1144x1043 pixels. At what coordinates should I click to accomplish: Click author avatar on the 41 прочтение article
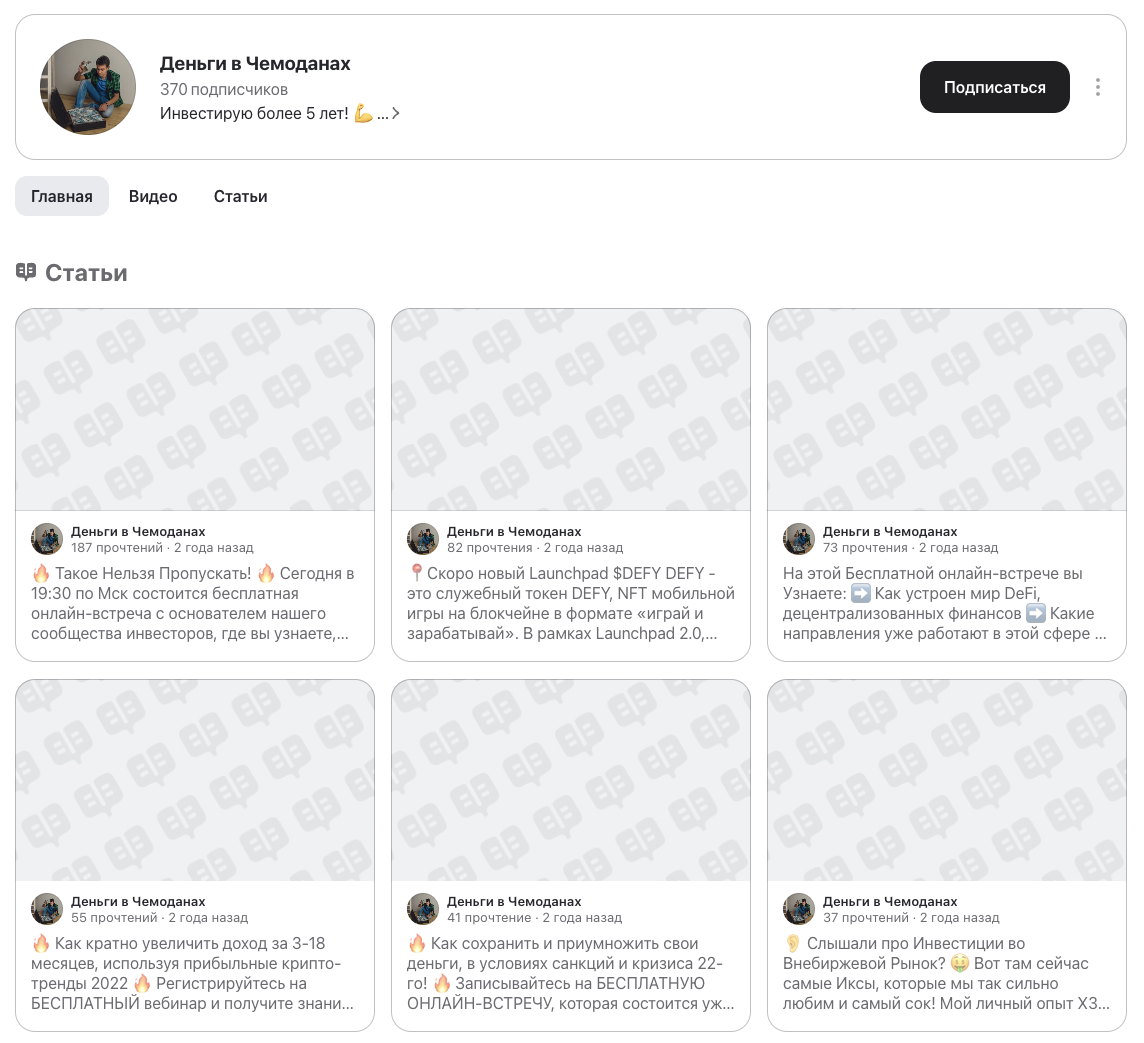click(423, 909)
